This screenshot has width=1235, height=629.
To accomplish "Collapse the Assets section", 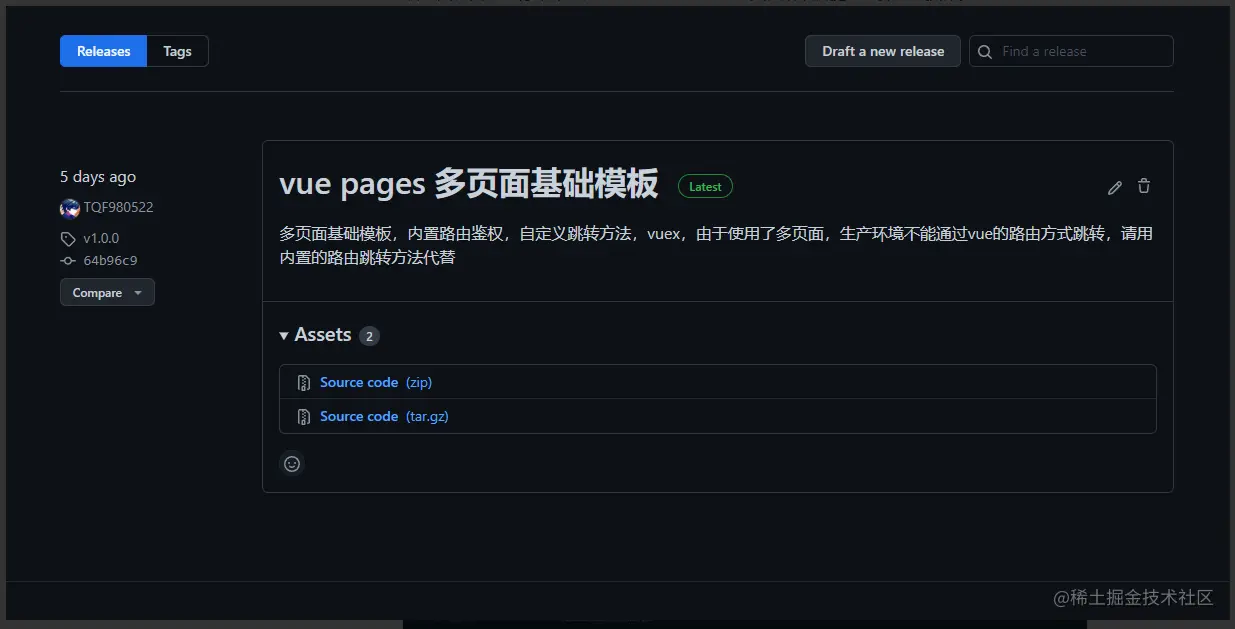I will click(x=315, y=335).
